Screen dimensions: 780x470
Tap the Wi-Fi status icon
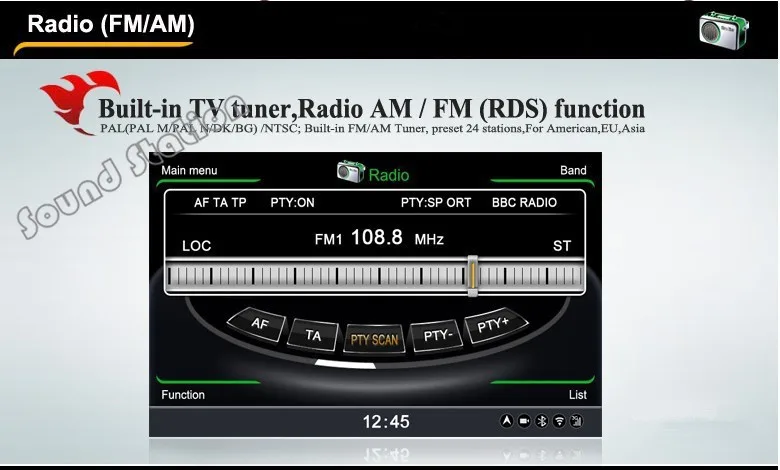pos(559,421)
